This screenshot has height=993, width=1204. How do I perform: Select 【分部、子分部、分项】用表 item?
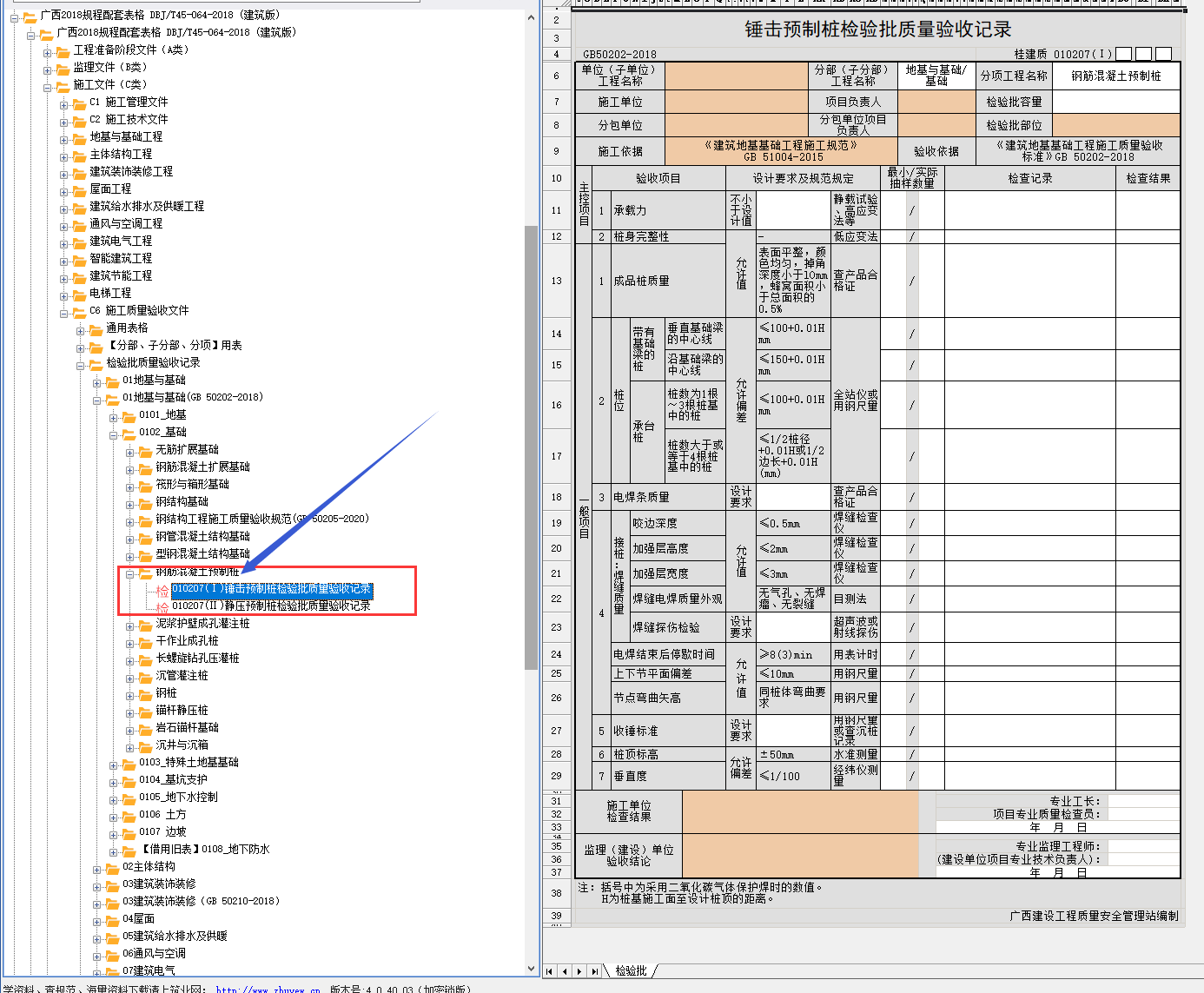coord(174,346)
